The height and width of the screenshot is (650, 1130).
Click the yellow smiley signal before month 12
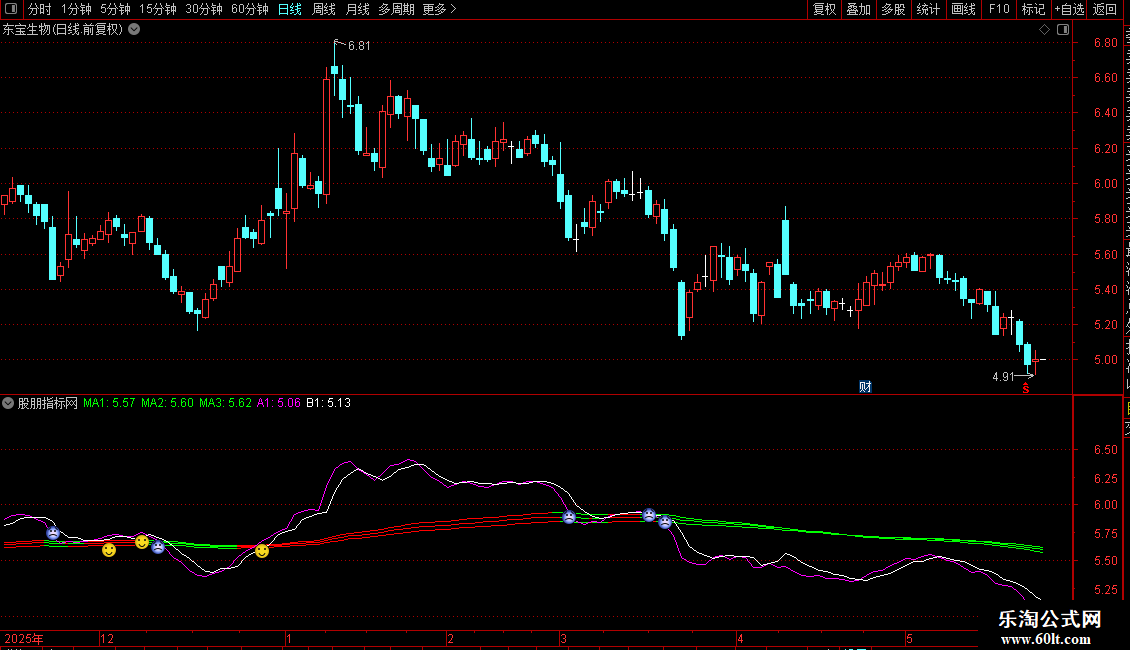coord(109,550)
